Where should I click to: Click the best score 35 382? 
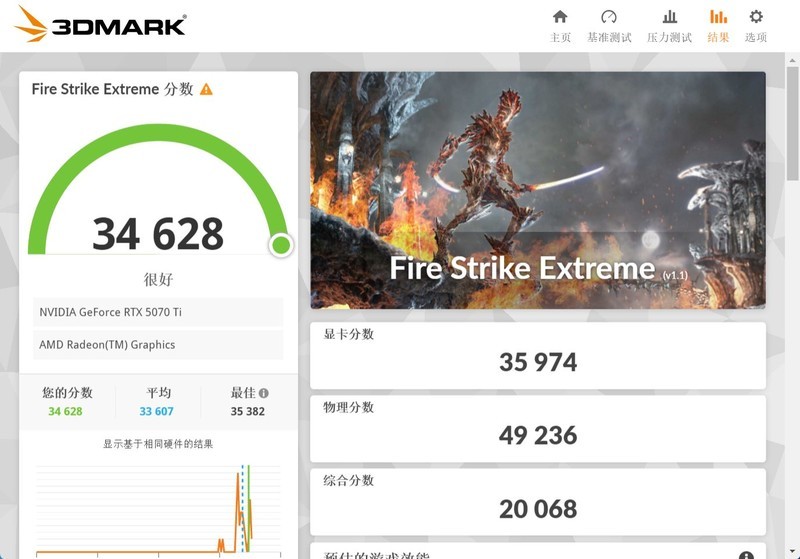[x=247, y=411]
